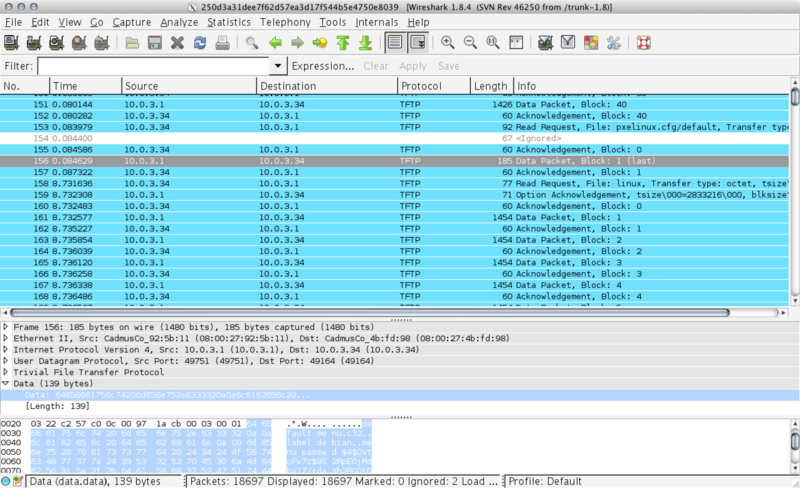This screenshot has height=488, width=800.
Task: Open help with the lifebuoy icon
Action: pos(643,43)
